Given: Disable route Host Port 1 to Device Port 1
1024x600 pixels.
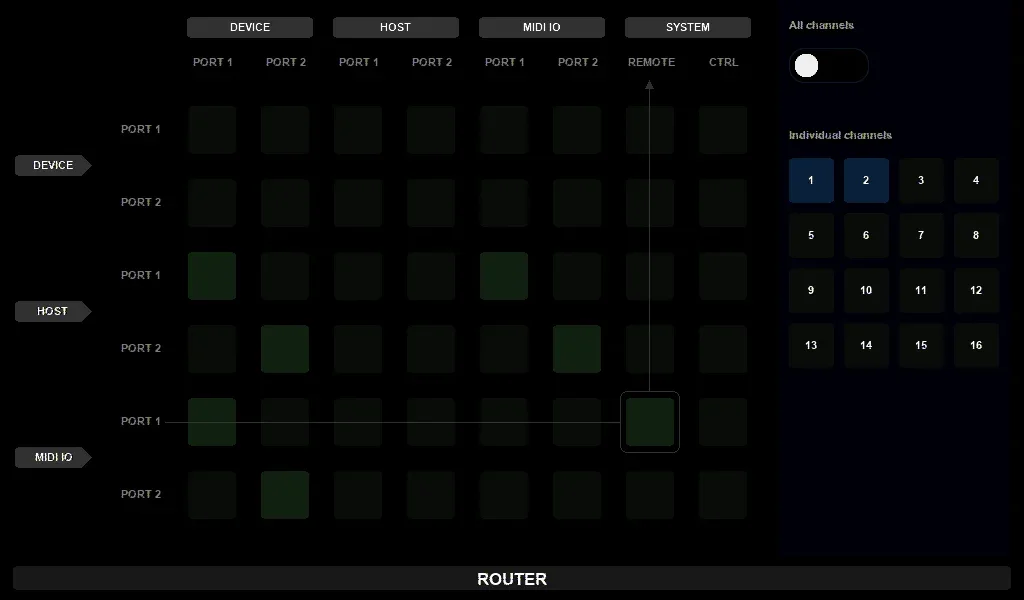Looking at the screenshot, I should [212, 276].
